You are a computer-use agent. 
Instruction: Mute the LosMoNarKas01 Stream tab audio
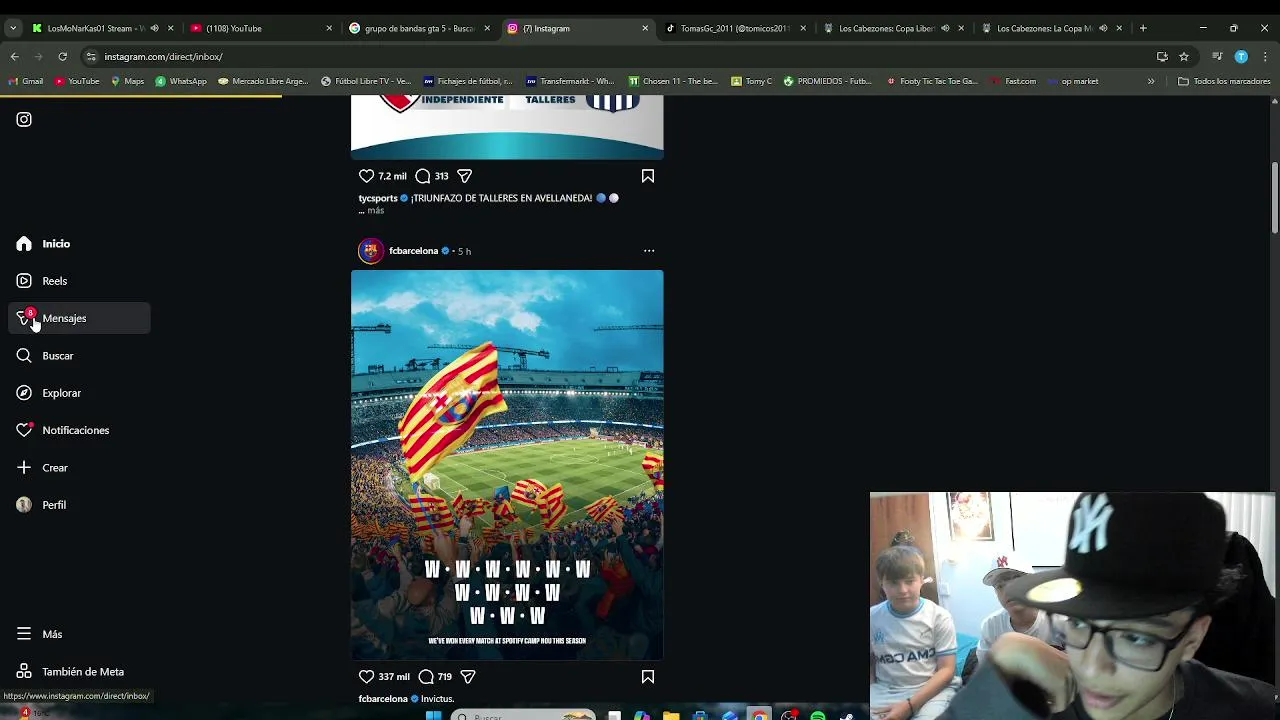click(154, 28)
